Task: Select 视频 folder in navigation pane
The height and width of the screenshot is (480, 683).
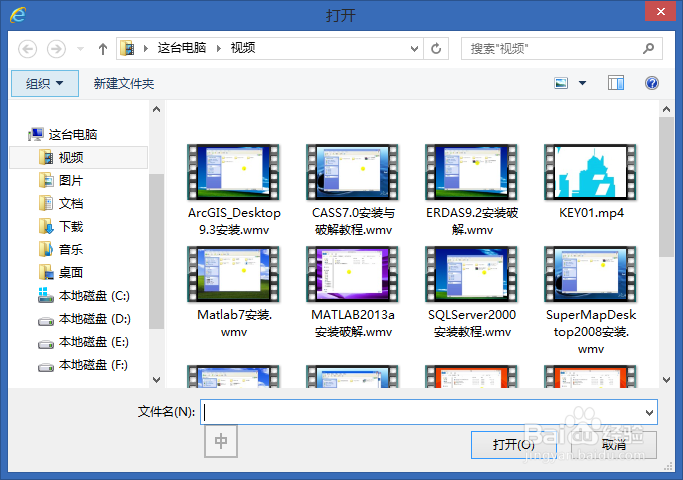Action: [x=79, y=157]
